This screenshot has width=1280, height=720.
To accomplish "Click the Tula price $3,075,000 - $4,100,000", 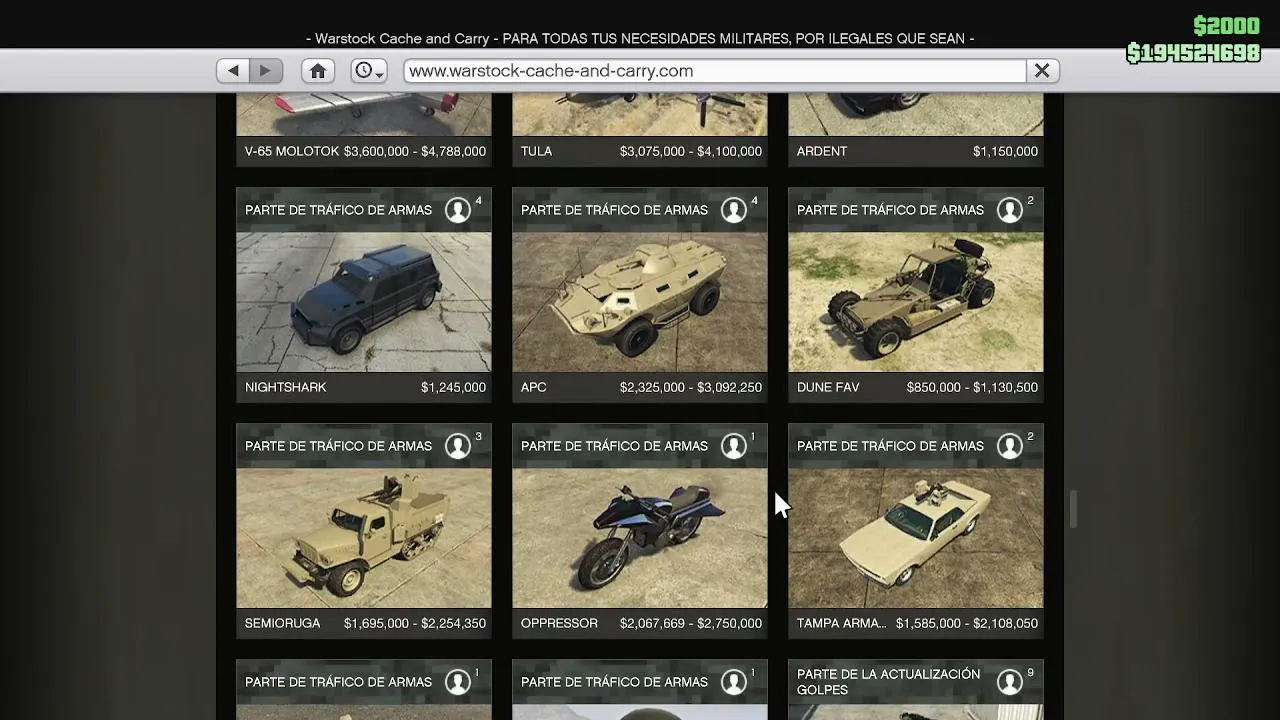I will [x=691, y=151].
